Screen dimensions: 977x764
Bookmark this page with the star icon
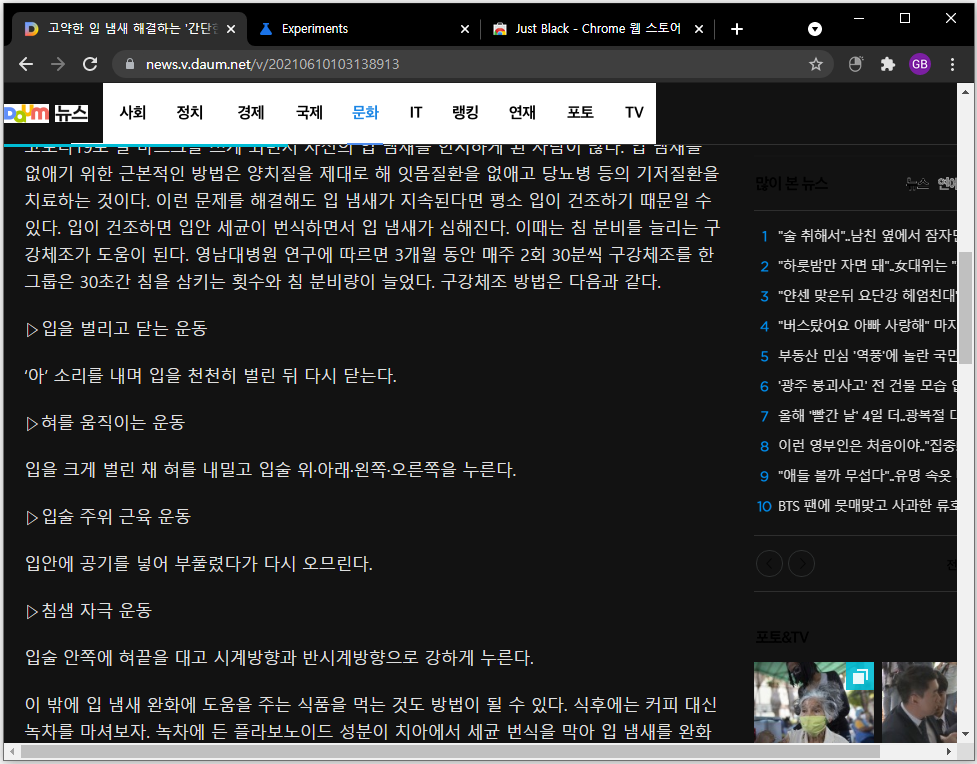click(x=816, y=64)
